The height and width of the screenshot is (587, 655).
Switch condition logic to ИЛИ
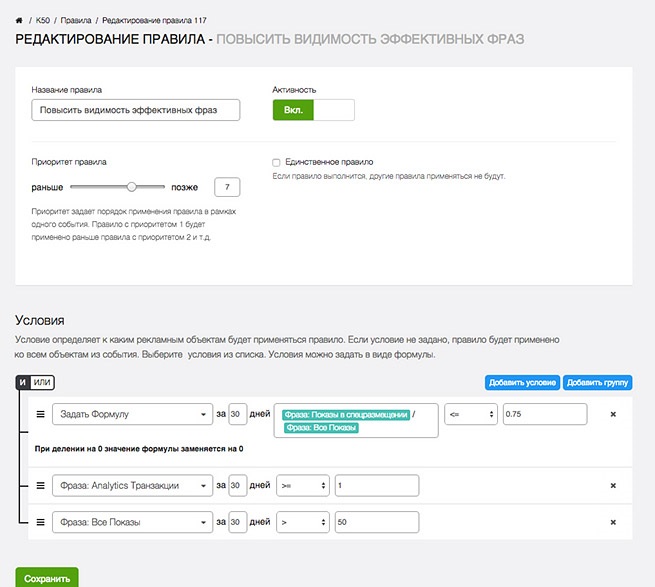[x=41, y=383]
